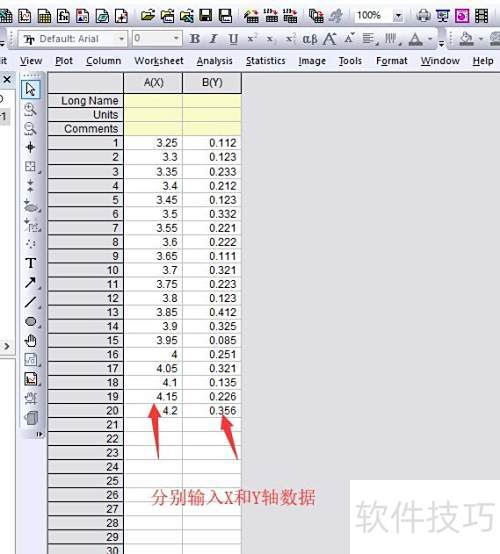The width and height of the screenshot is (500, 554).
Task: Toggle Bold formatting
Action: 195,39
